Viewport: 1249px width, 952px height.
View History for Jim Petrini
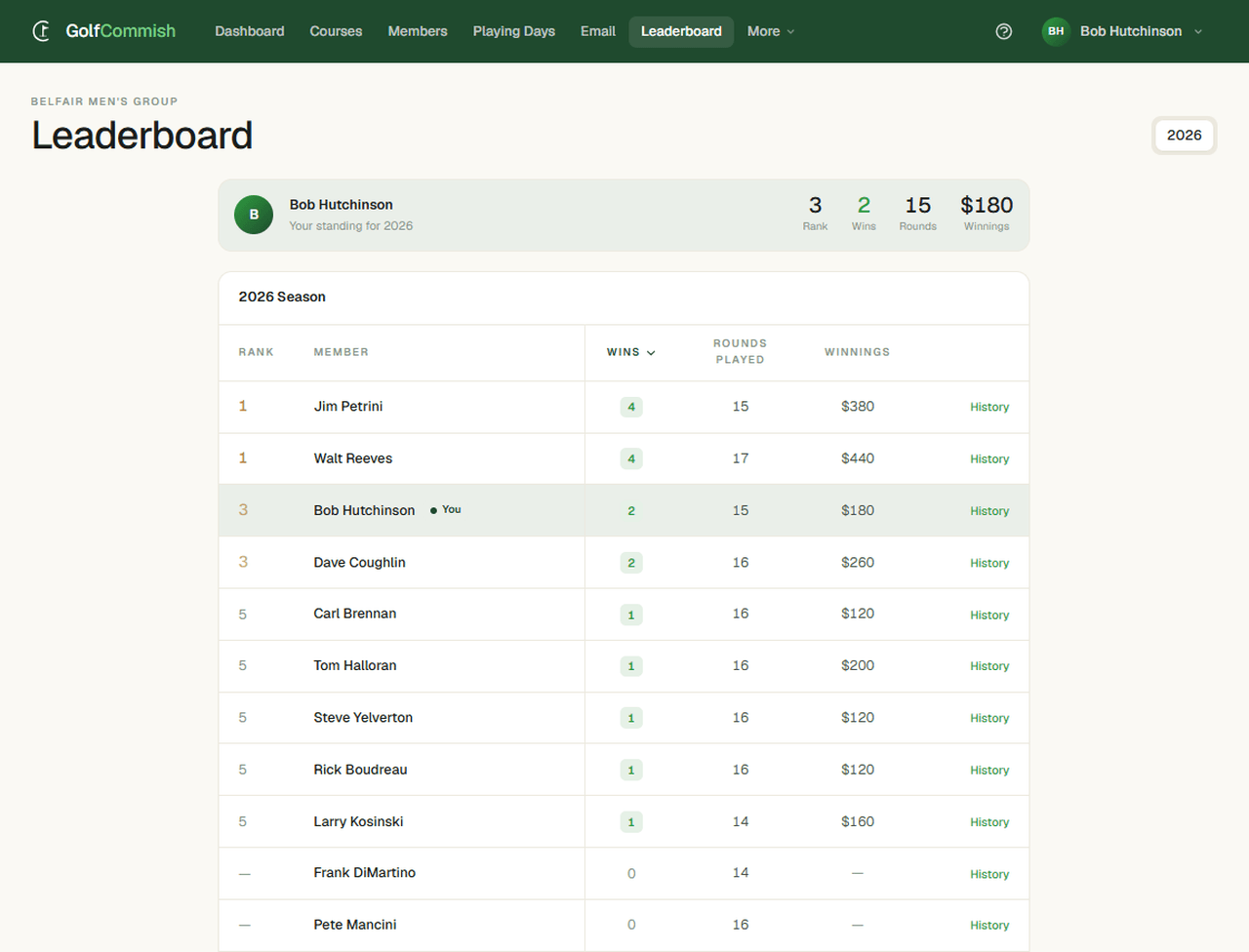[x=989, y=407]
